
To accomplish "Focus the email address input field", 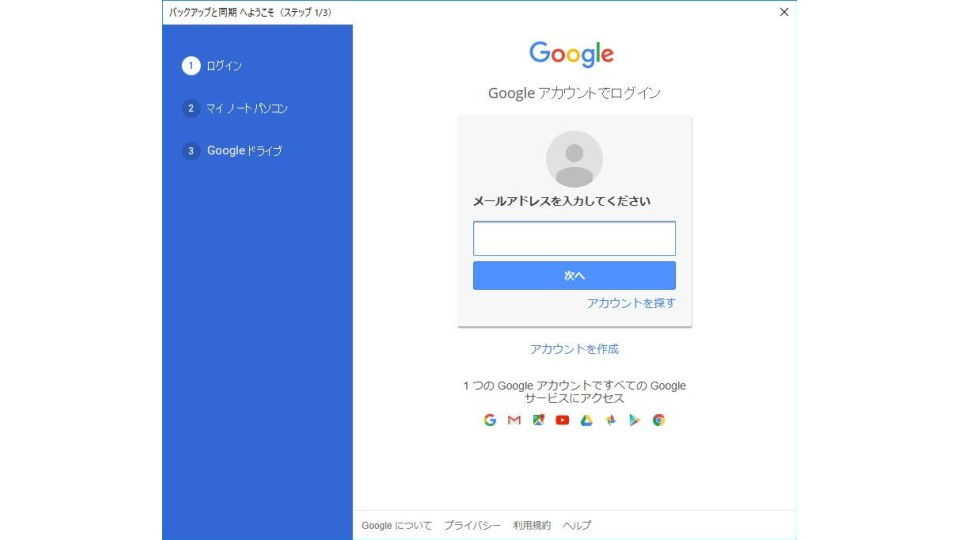I will (x=574, y=239).
